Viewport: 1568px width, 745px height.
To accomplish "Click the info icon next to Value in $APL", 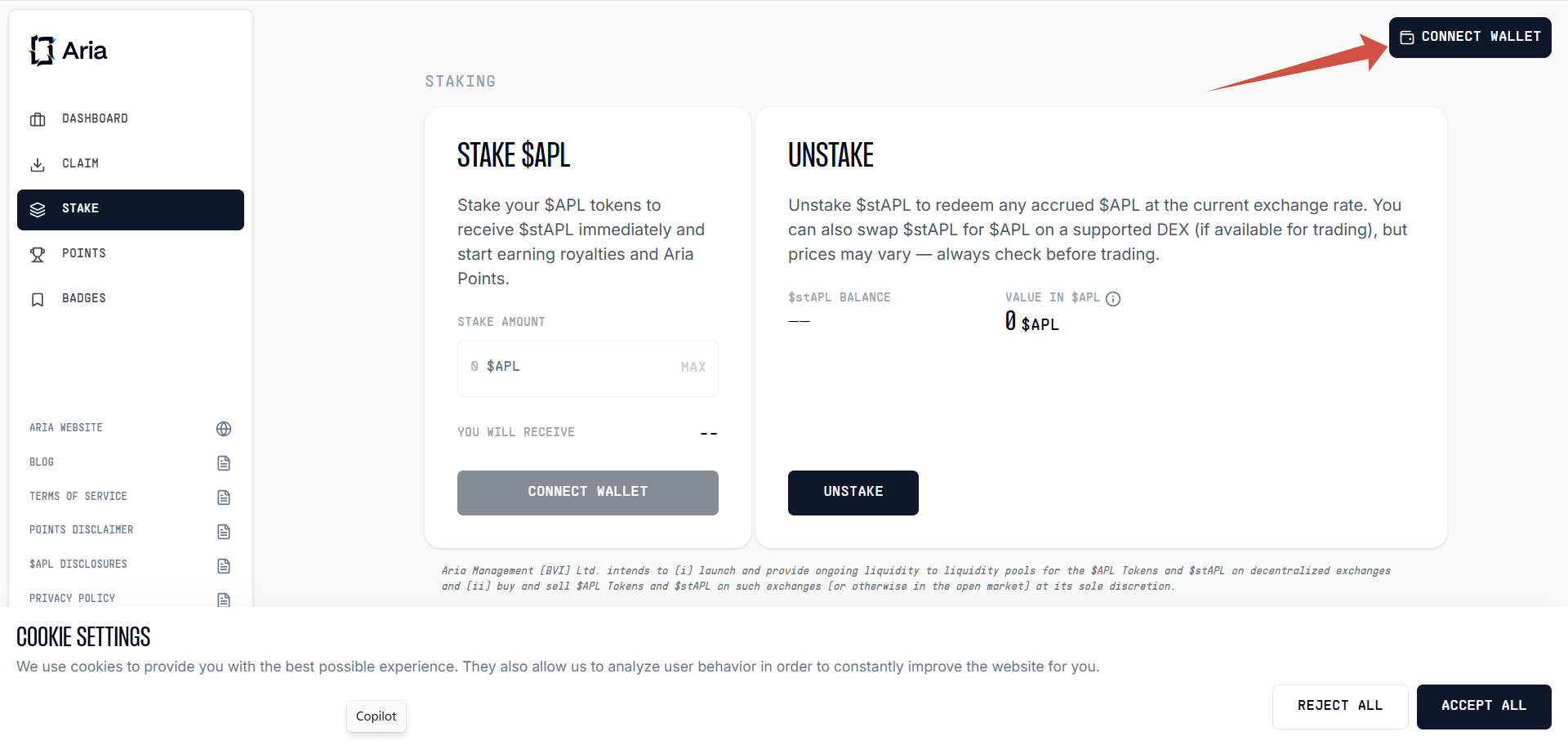I will pos(1113,299).
